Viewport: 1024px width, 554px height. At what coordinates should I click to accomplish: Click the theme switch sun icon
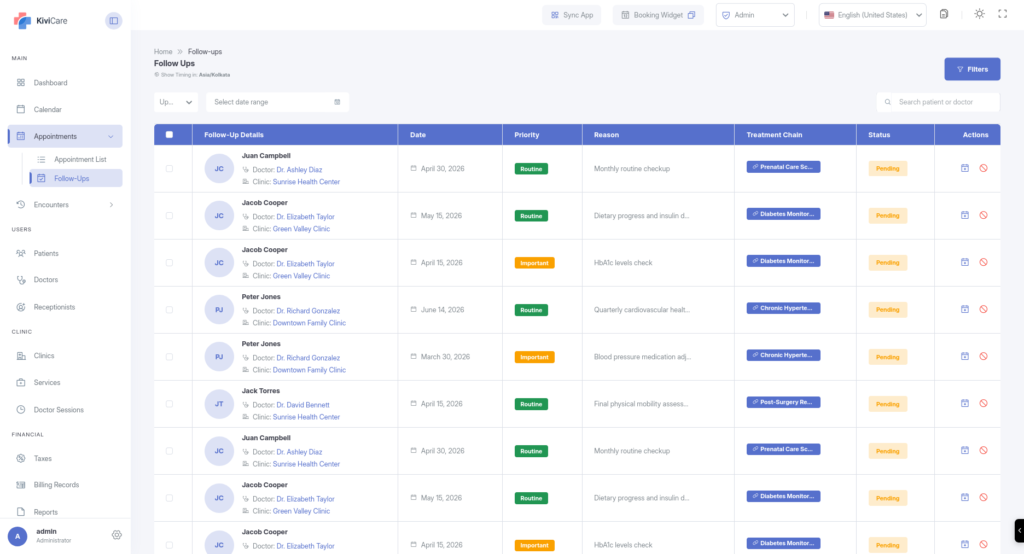(979, 14)
